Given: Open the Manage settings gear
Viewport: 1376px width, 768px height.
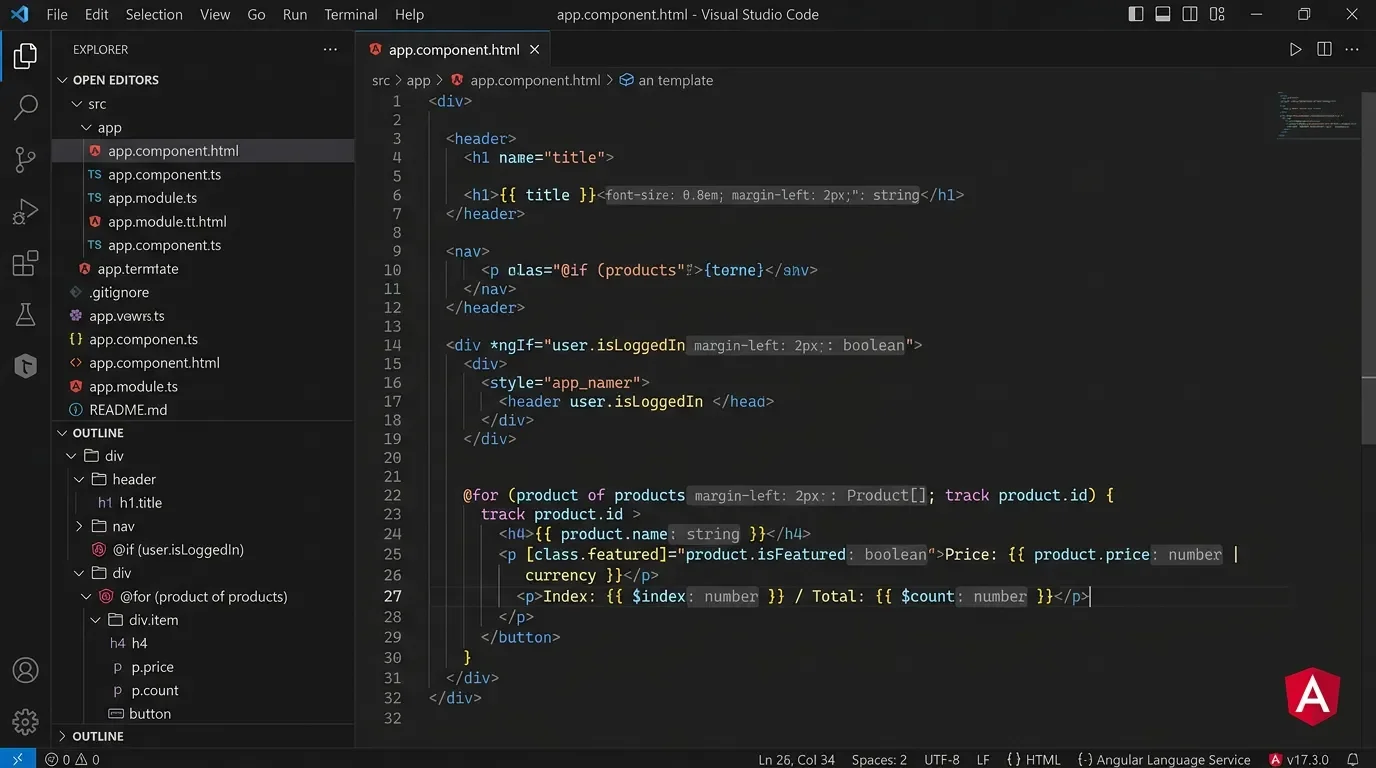Looking at the screenshot, I should point(26,721).
